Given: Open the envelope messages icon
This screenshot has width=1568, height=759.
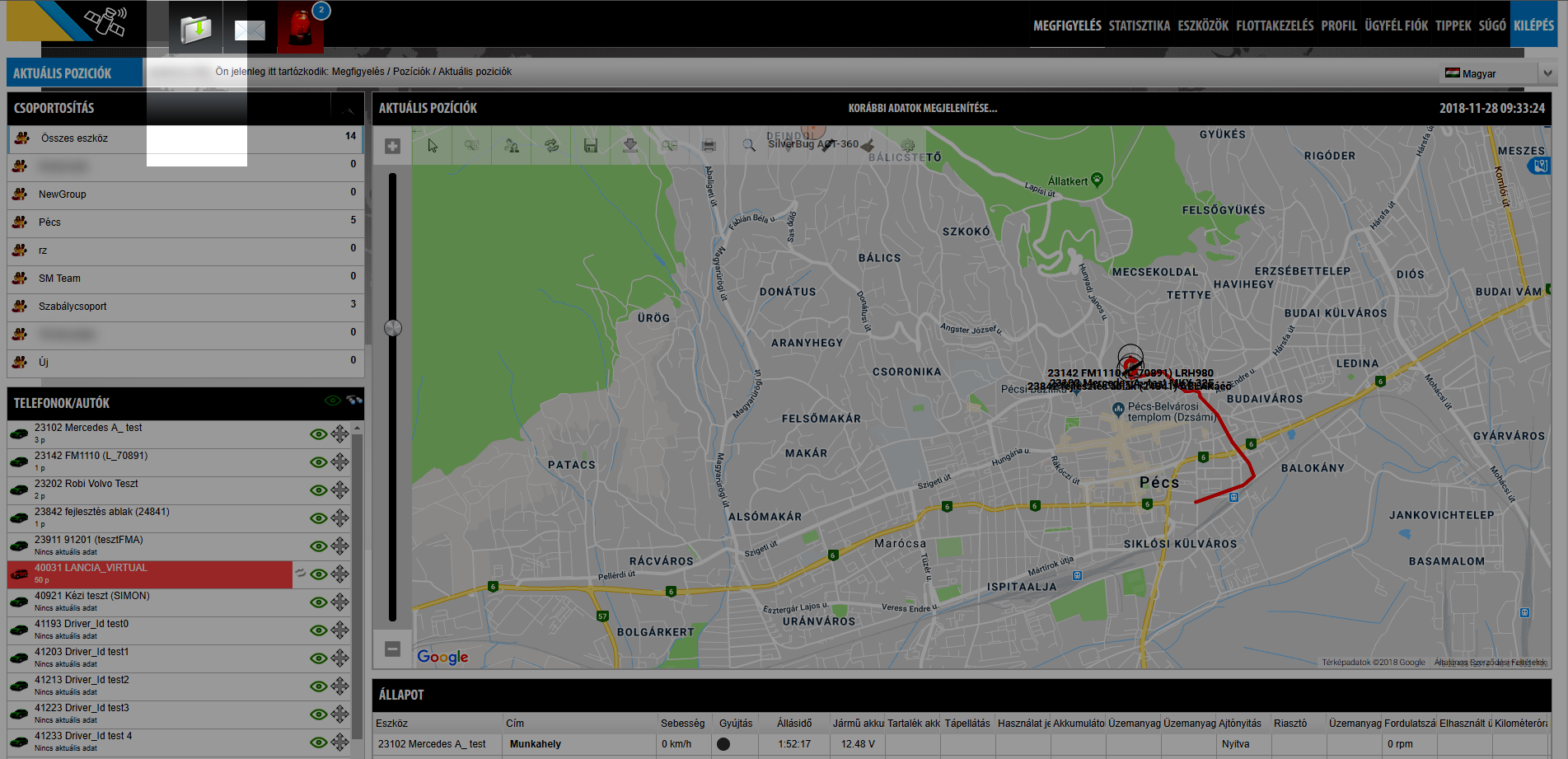Looking at the screenshot, I should click(250, 30).
